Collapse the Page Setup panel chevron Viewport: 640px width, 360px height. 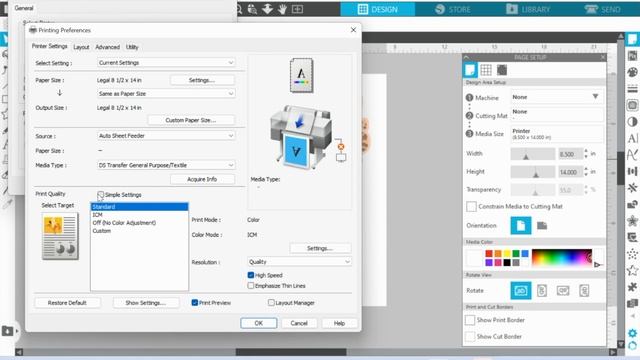click(x=466, y=57)
